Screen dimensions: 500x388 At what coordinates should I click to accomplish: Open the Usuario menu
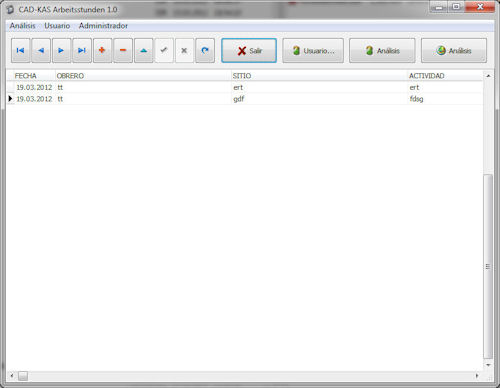57,26
